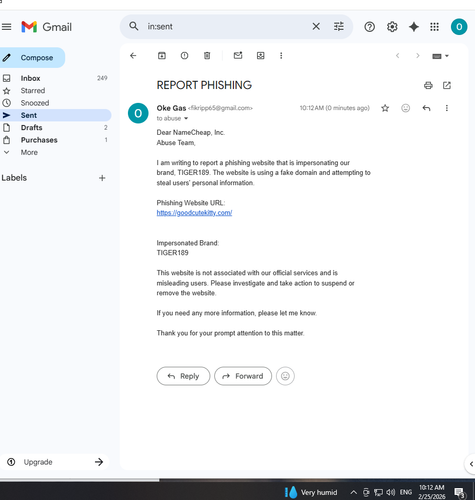Go to the older conversation arrow
The width and height of the screenshot is (475, 500).
(x=417, y=56)
